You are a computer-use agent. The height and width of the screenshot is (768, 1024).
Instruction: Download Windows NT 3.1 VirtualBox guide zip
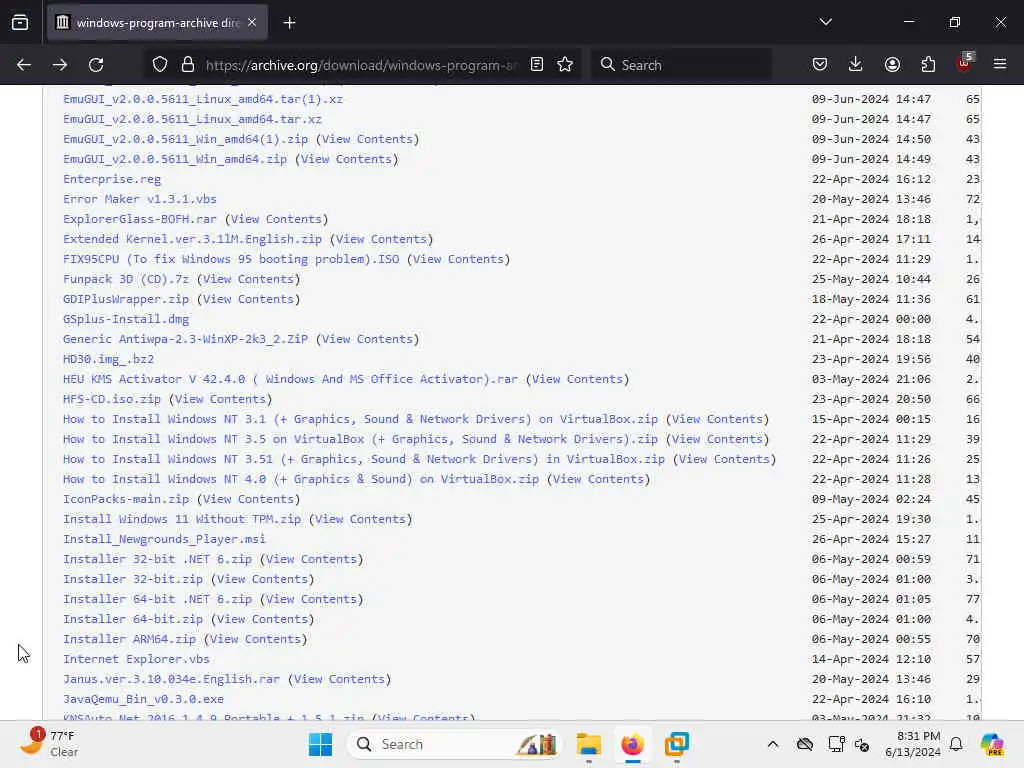pos(360,419)
